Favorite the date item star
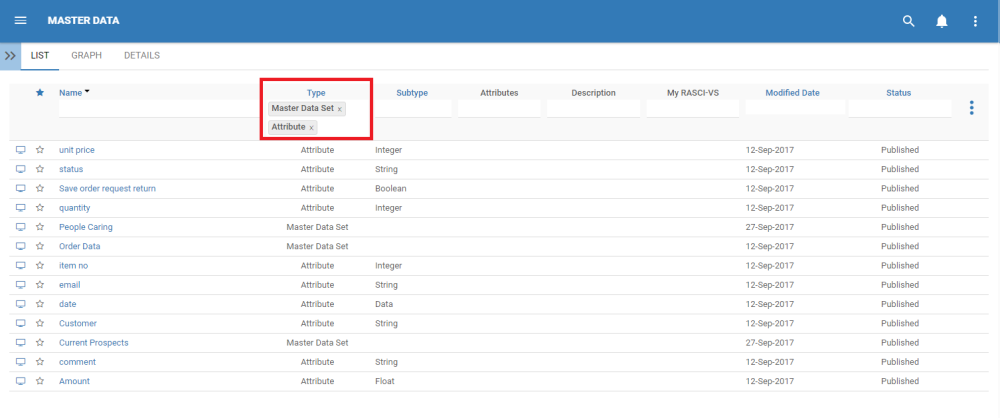The width and height of the screenshot is (1000, 418). tap(40, 304)
